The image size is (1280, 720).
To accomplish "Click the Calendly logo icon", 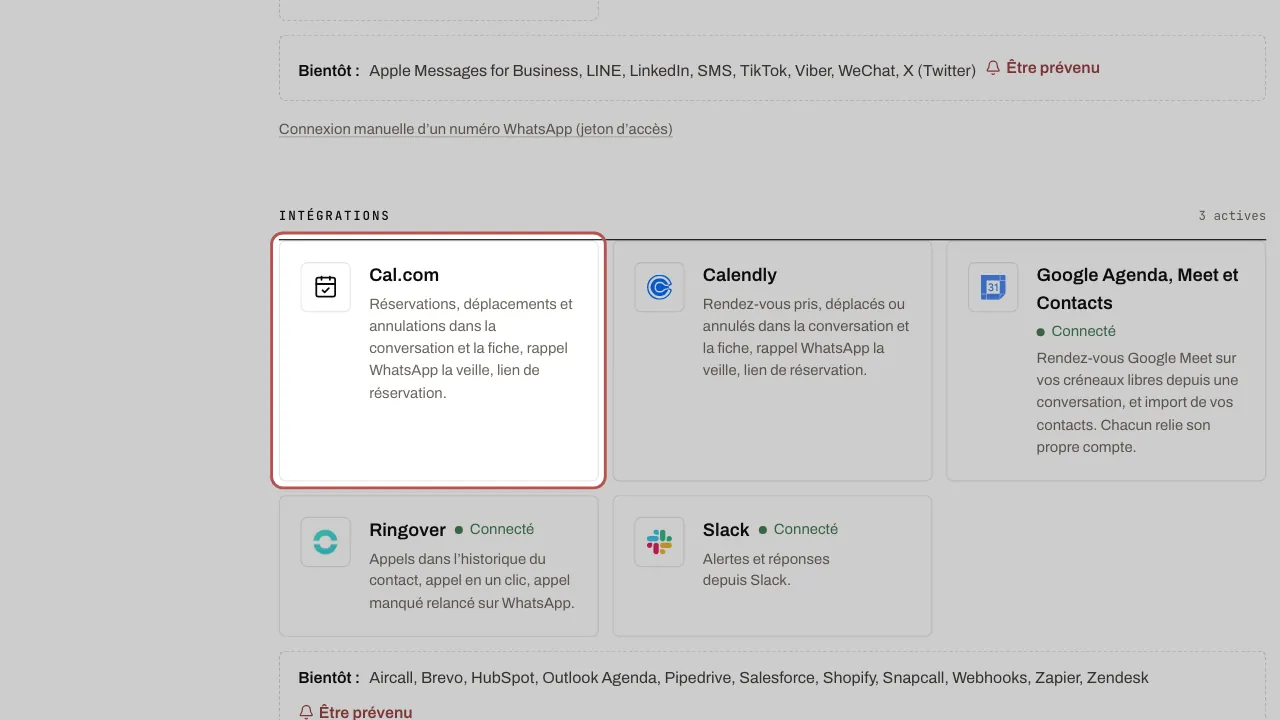I will click(659, 287).
